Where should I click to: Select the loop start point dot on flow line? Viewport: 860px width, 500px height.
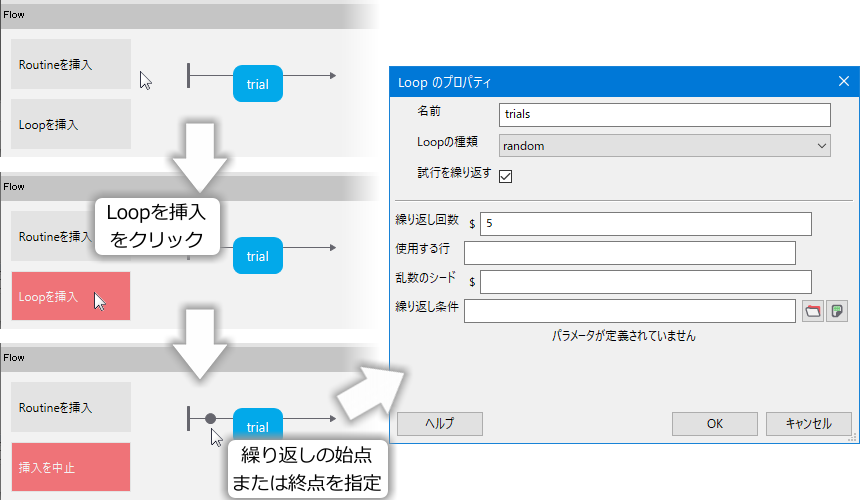pyautogui.click(x=210, y=419)
